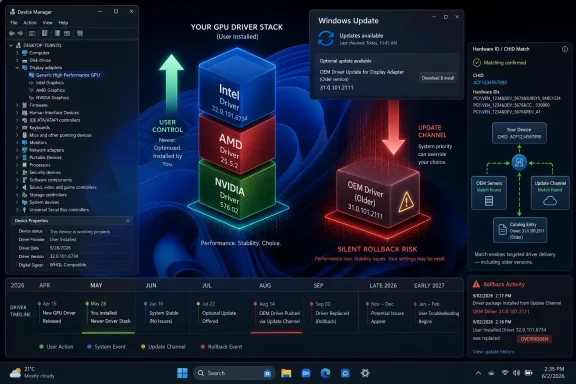Image resolution: width=576 pixels, height=384 pixels.
Task: Expand the Disk drives node
Action: coord(17,60)
